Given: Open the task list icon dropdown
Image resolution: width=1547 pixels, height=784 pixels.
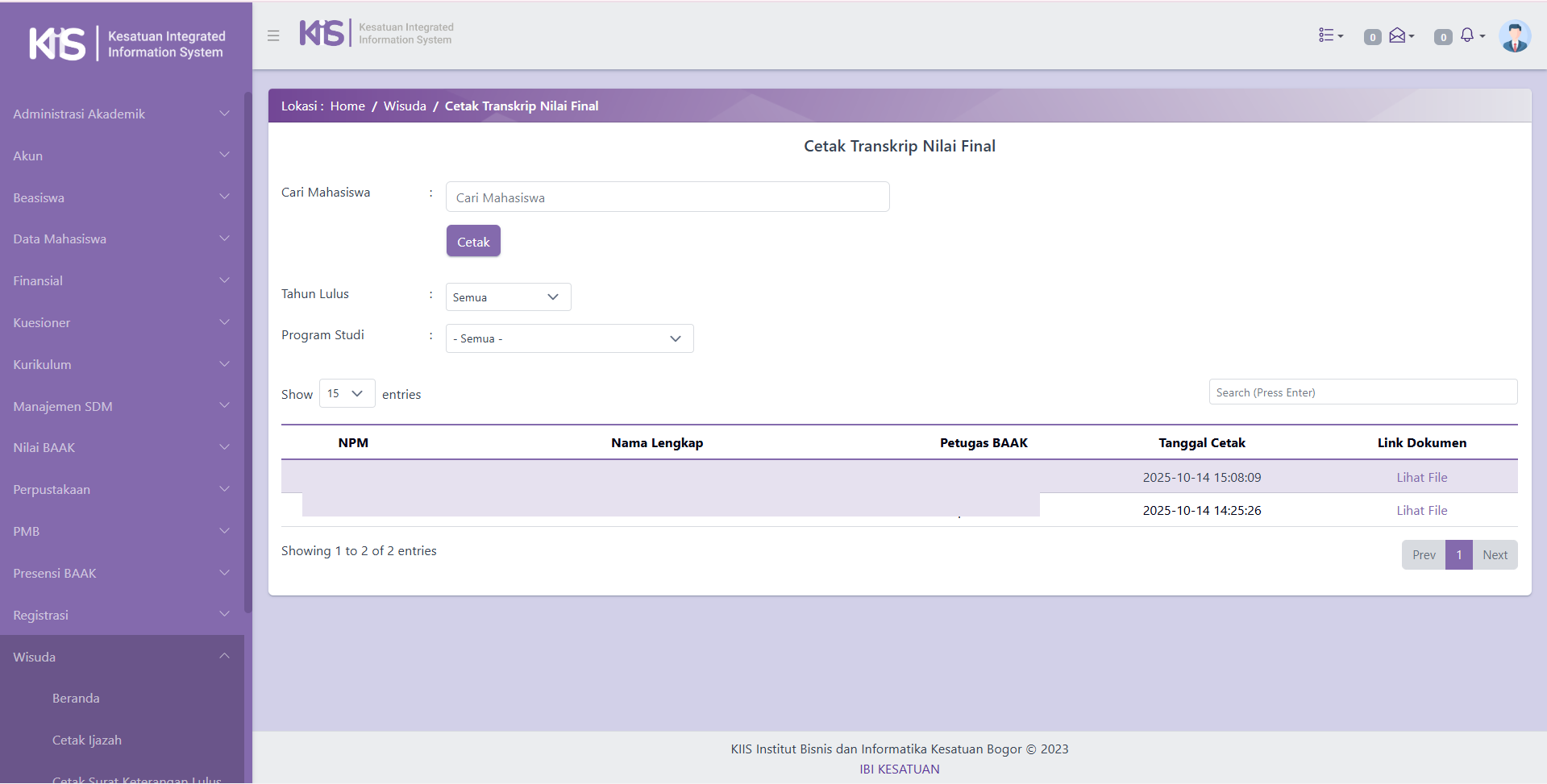Looking at the screenshot, I should click(1330, 35).
